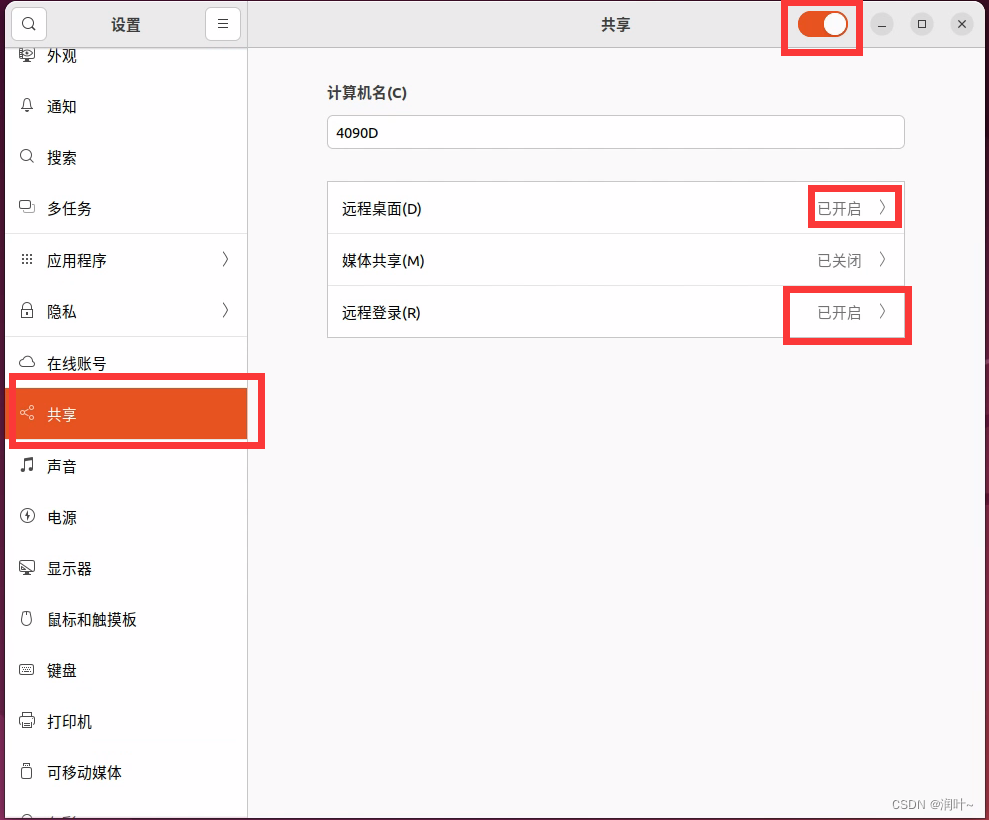
Task: Open the hamburger menu in settings header
Action: (223, 25)
